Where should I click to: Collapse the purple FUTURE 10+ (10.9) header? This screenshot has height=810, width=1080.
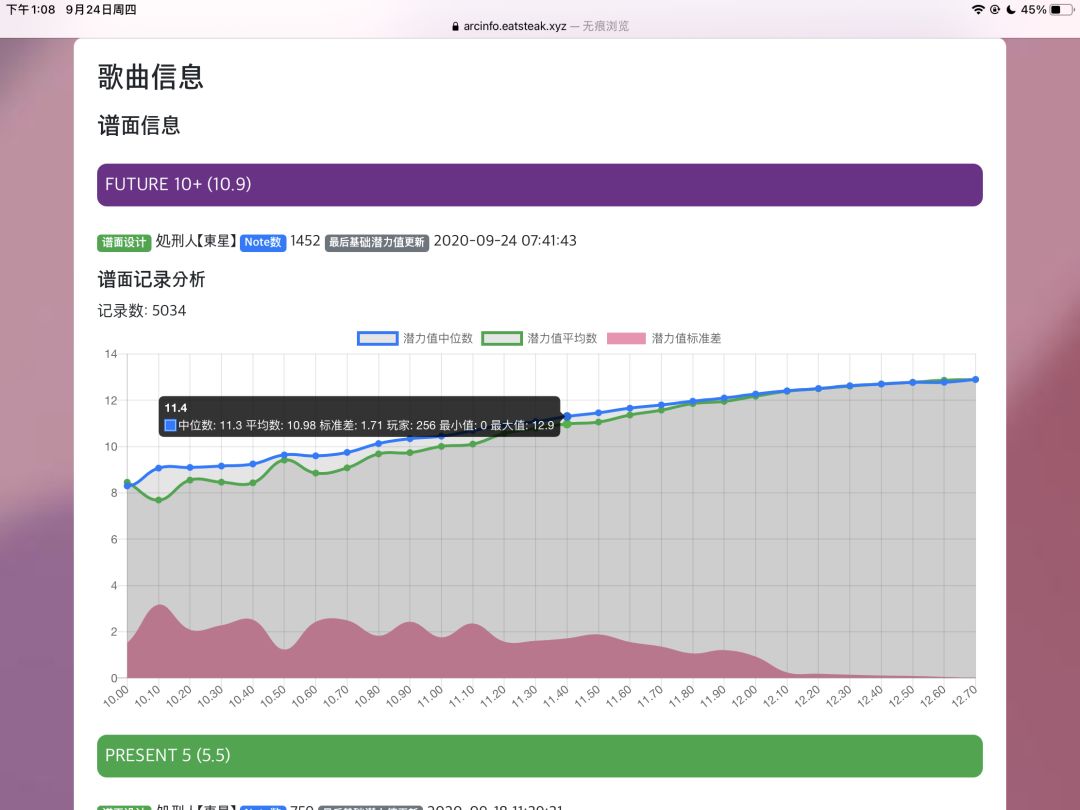pos(539,185)
